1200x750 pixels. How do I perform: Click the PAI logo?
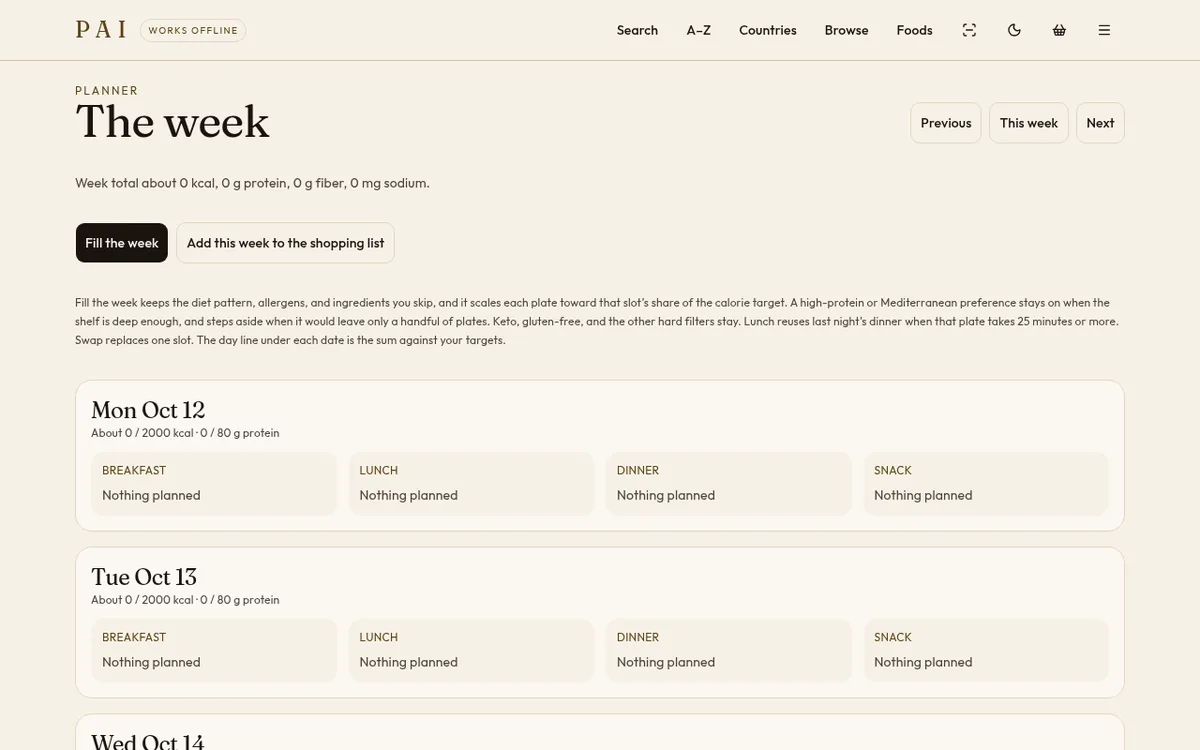pos(101,30)
